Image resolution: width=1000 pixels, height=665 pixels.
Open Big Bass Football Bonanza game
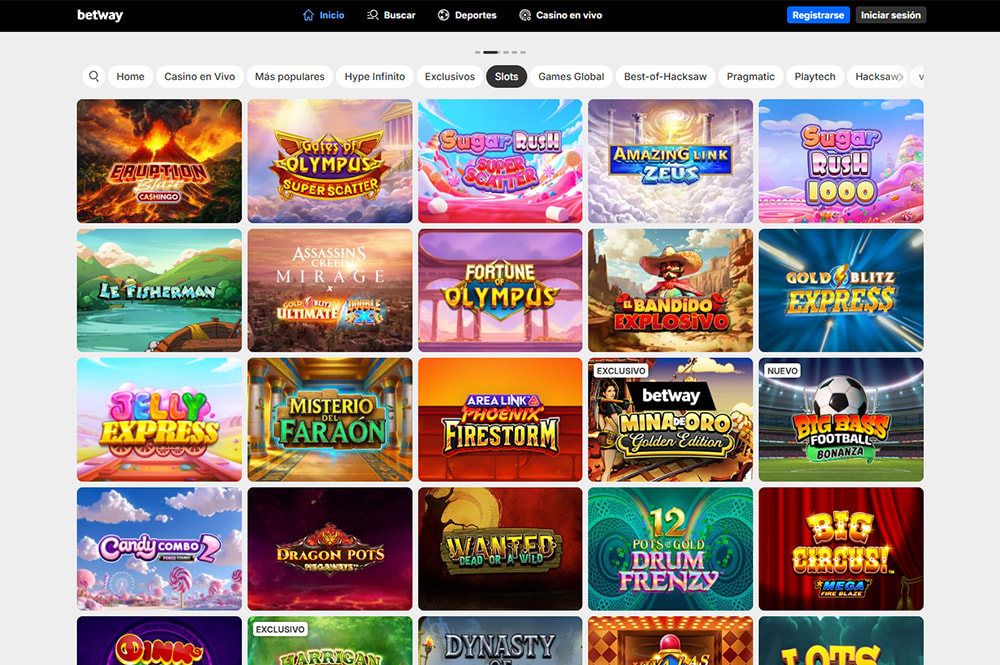(x=841, y=420)
